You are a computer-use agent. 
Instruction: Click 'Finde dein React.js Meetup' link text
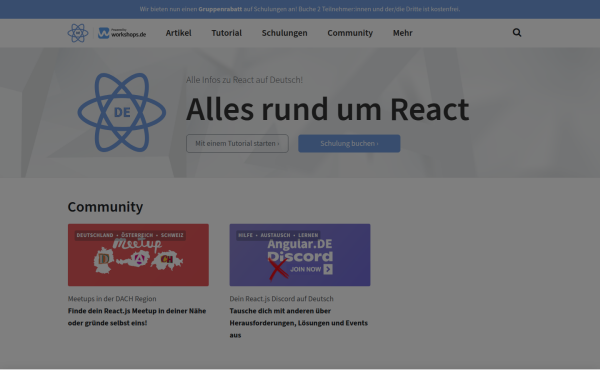(x=137, y=317)
